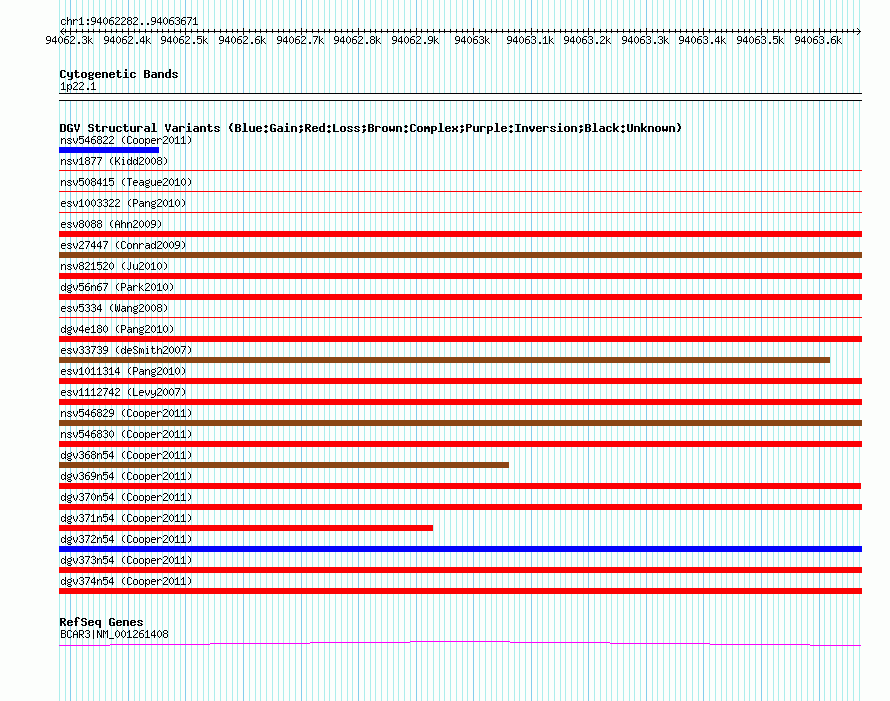The height and width of the screenshot is (701, 890).
Task: Click the esv8088 red loss bar
Action: [x=460, y=234]
